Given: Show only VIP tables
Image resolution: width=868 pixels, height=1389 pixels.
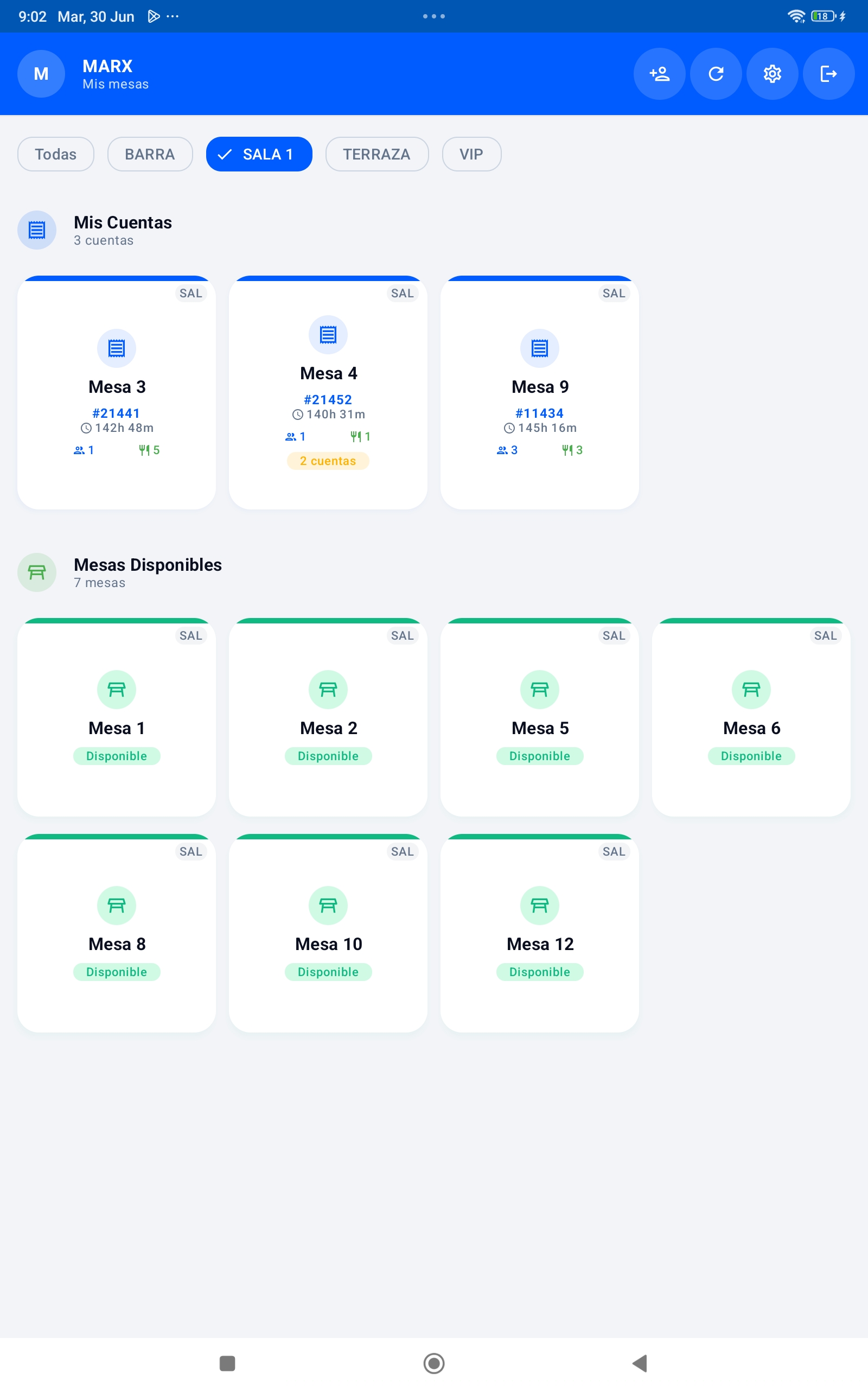Looking at the screenshot, I should point(471,154).
